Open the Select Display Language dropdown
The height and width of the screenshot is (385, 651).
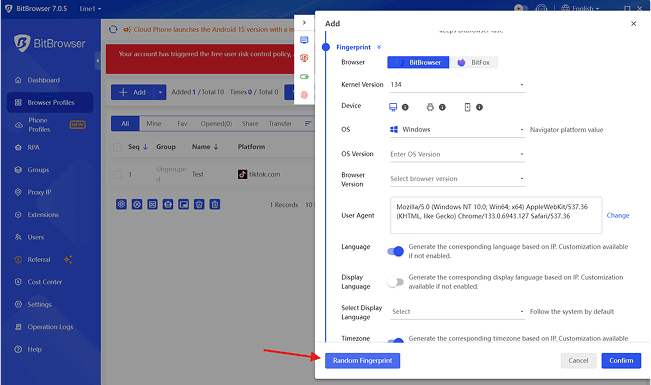point(457,311)
